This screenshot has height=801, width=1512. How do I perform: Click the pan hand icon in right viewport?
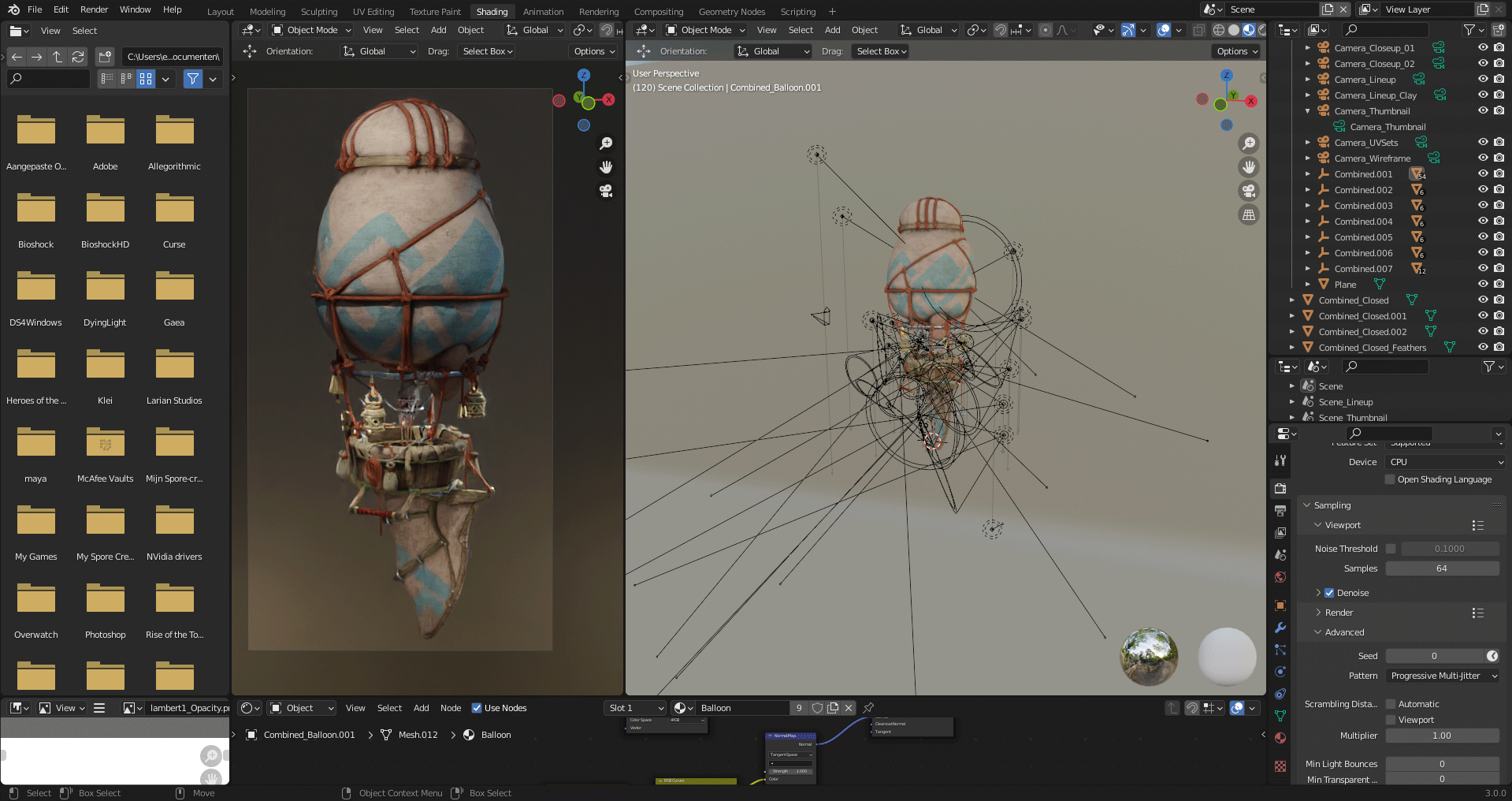pyautogui.click(x=1249, y=167)
